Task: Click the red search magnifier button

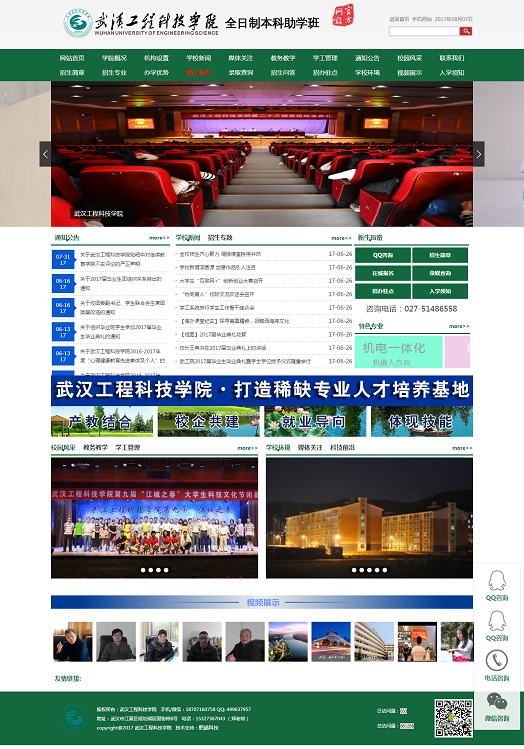Action: [x=465, y=31]
